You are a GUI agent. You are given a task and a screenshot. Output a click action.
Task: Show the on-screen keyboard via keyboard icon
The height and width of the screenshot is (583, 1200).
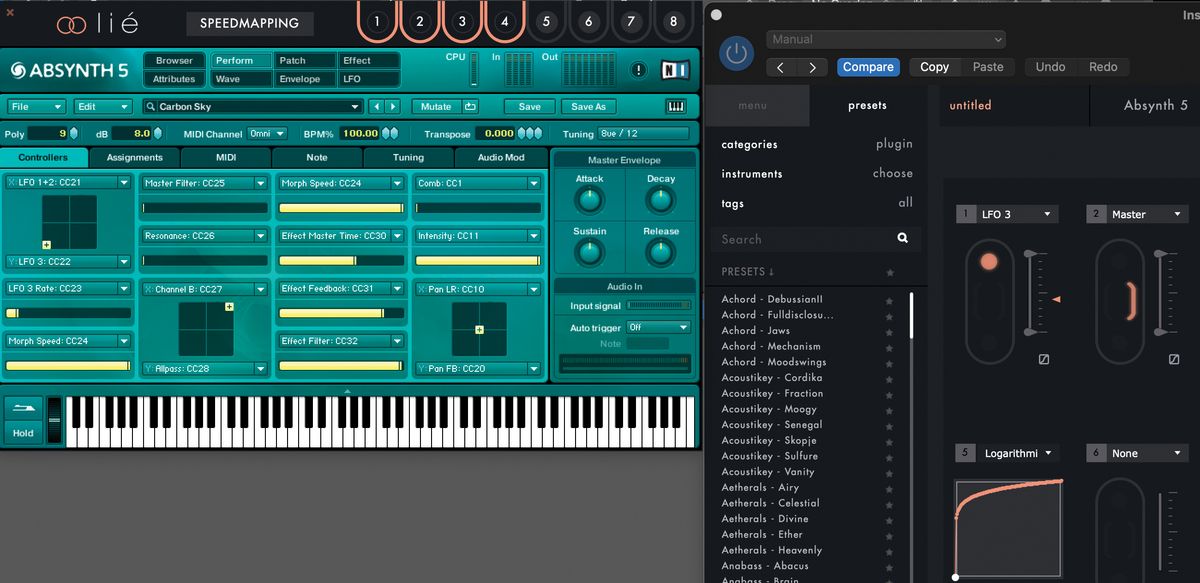coord(675,107)
